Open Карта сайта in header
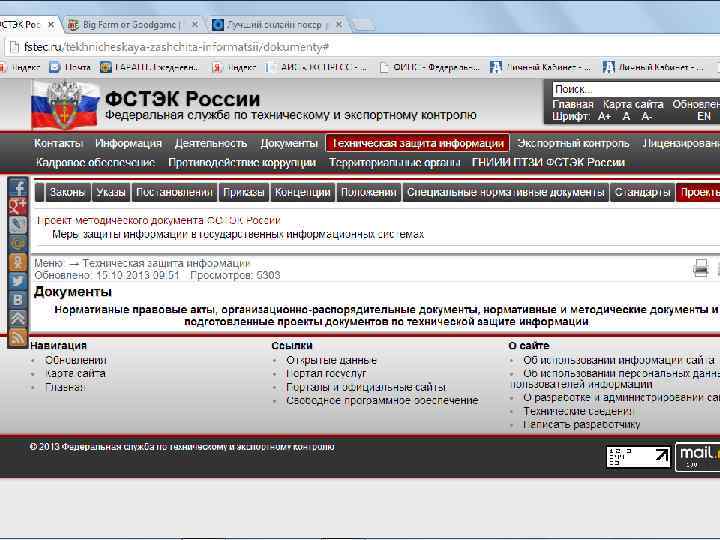The width and height of the screenshot is (720, 540). (x=633, y=104)
